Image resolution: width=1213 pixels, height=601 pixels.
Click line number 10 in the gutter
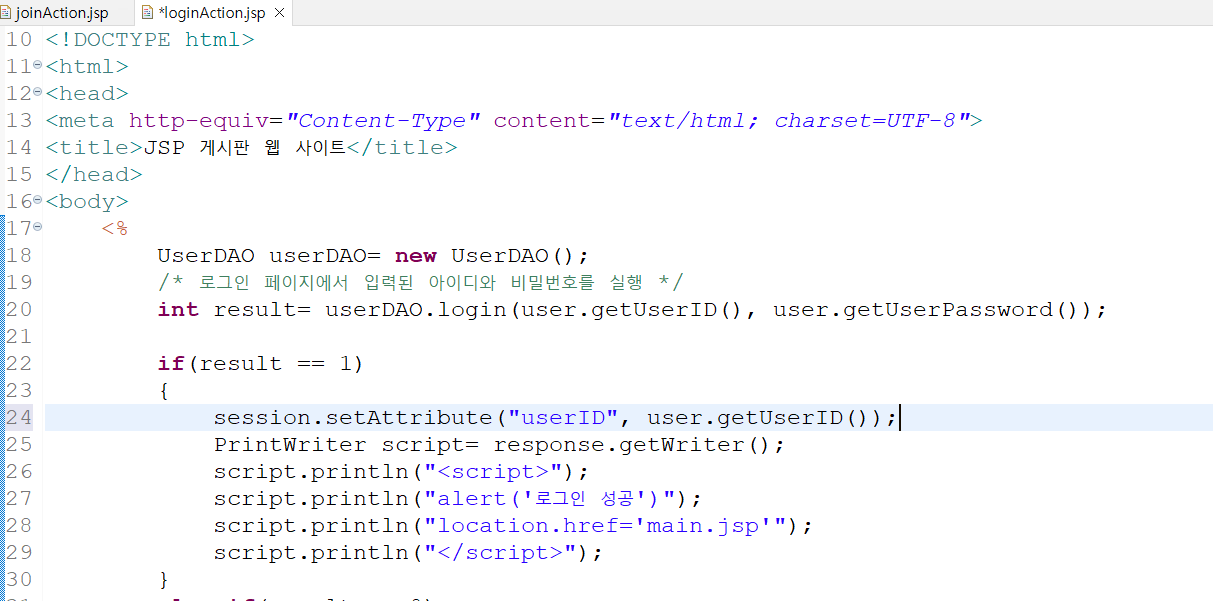(19, 40)
